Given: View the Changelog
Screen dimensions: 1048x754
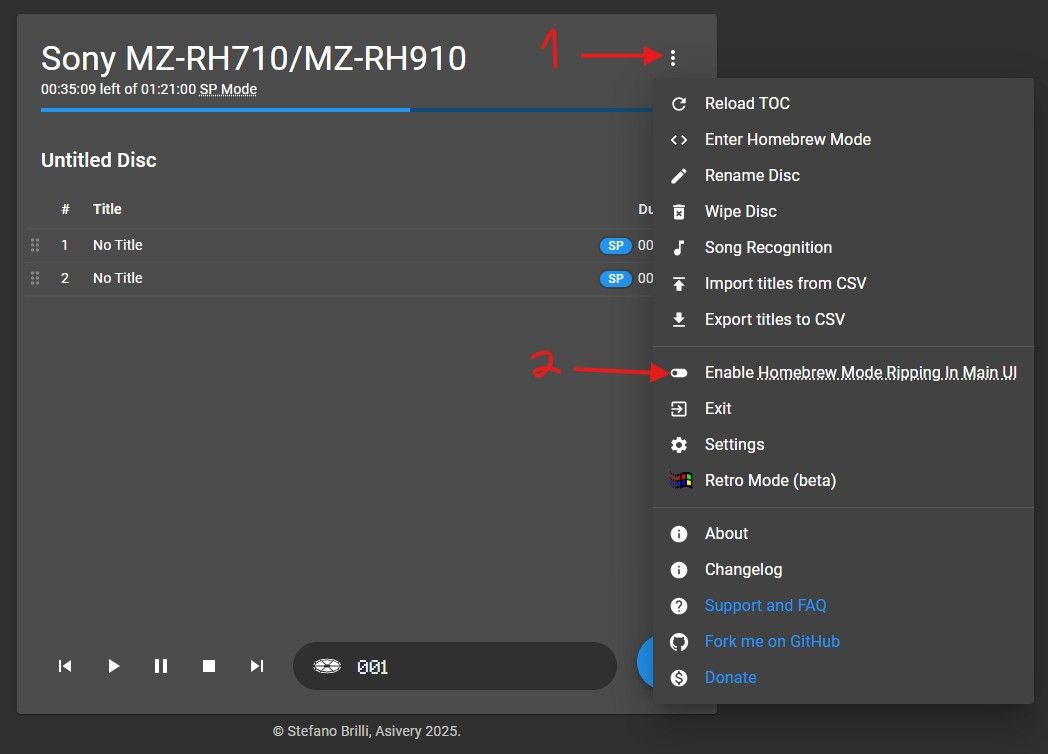Looking at the screenshot, I should tap(843, 570).
